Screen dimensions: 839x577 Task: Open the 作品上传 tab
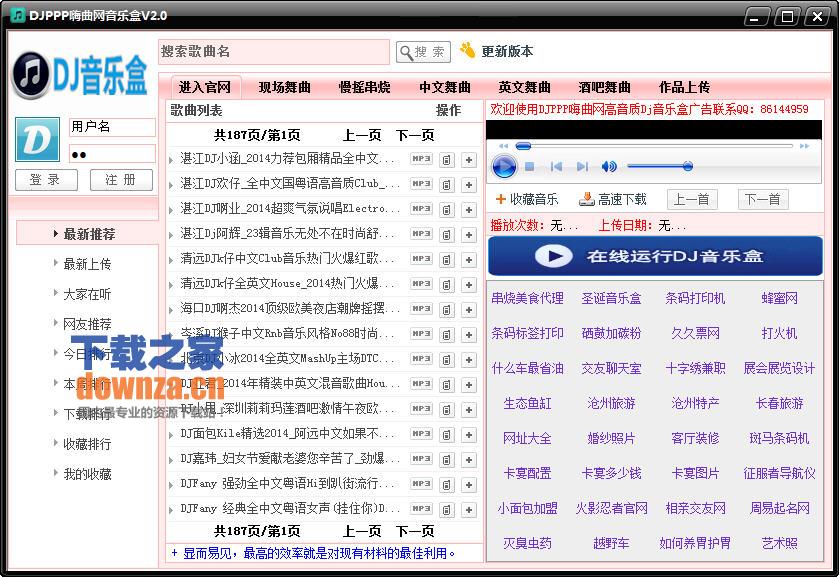684,87
